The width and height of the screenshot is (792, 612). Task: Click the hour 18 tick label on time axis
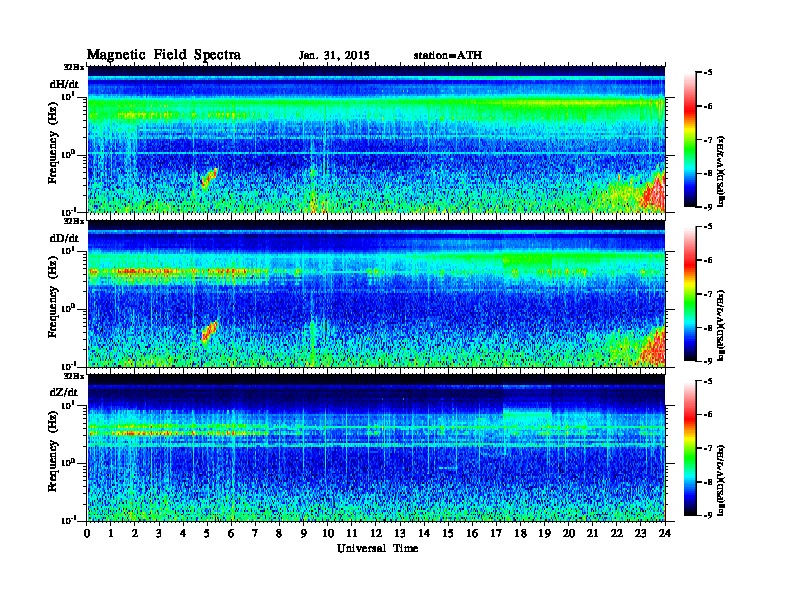click(521, 533)
